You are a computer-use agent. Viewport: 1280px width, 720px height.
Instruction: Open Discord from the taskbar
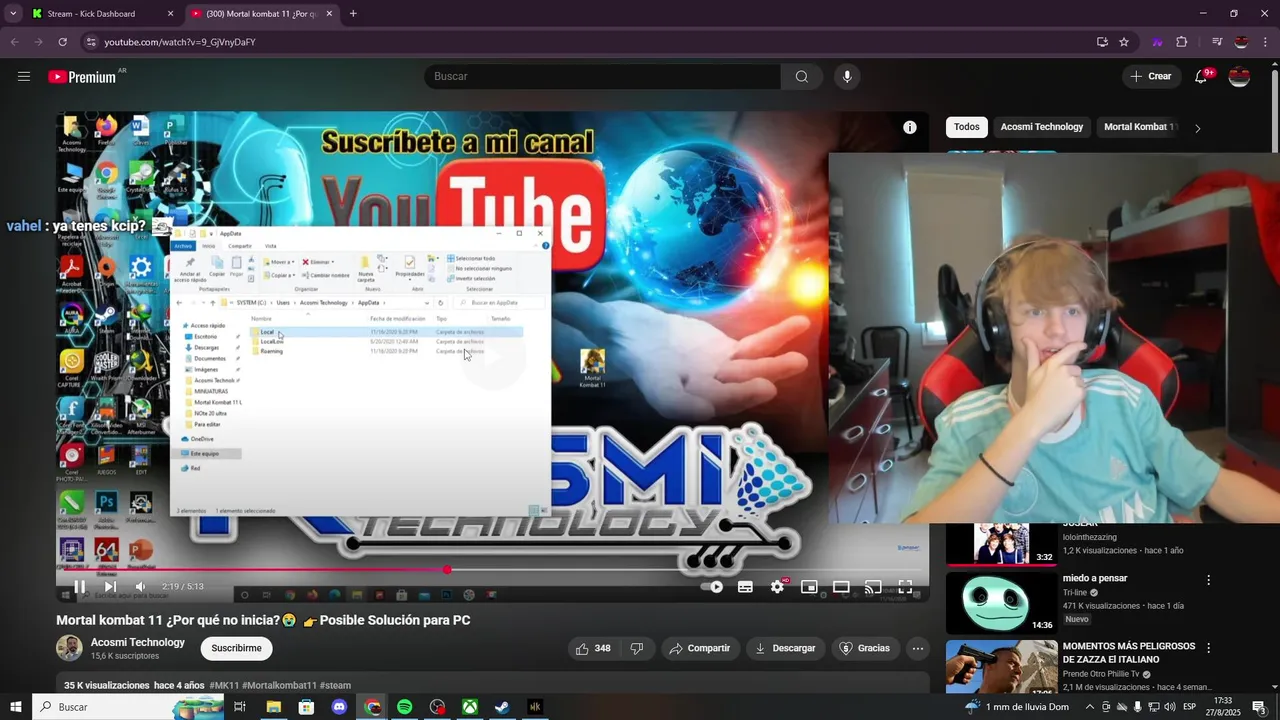(339, 707)
